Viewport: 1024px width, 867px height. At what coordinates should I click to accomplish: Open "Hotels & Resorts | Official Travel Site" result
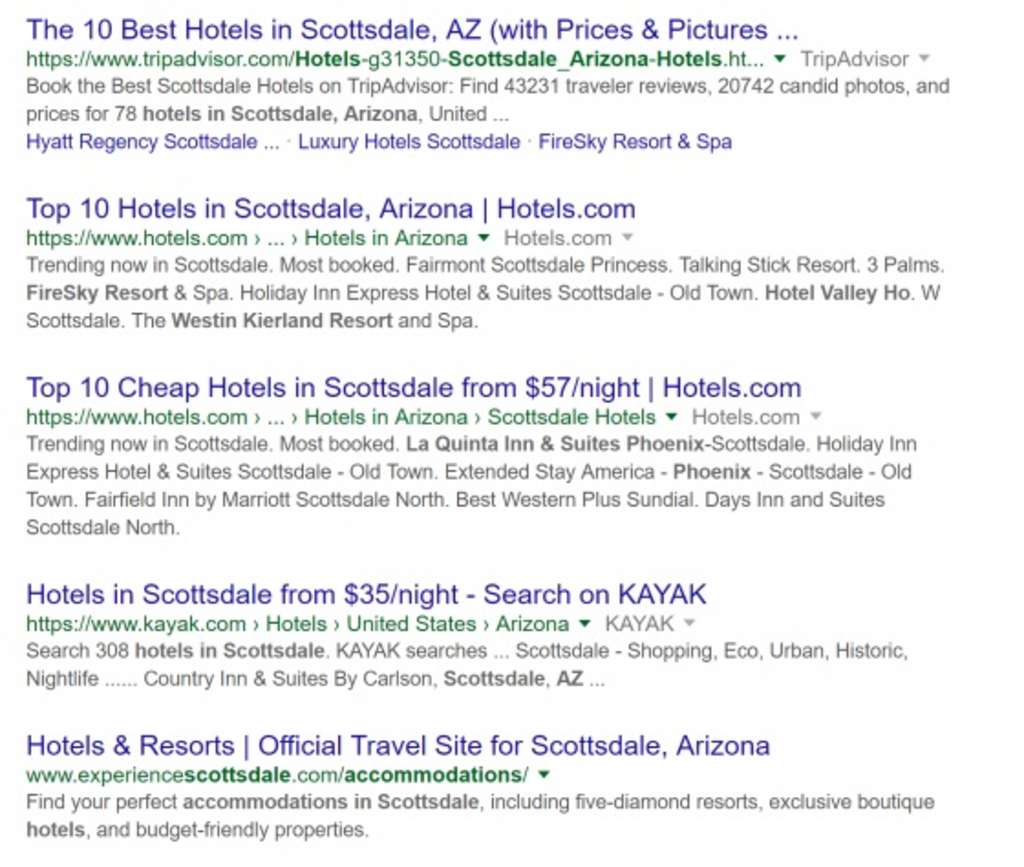point(397,746)
